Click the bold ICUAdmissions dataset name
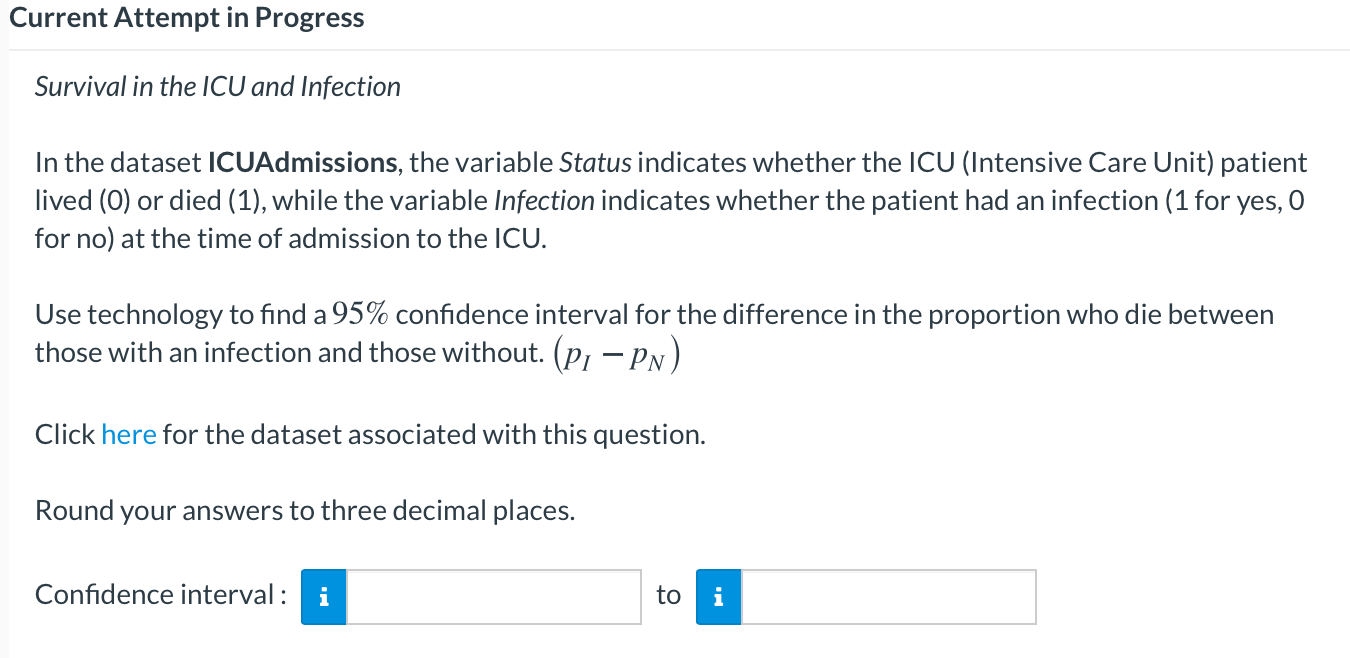 point(303,162)
